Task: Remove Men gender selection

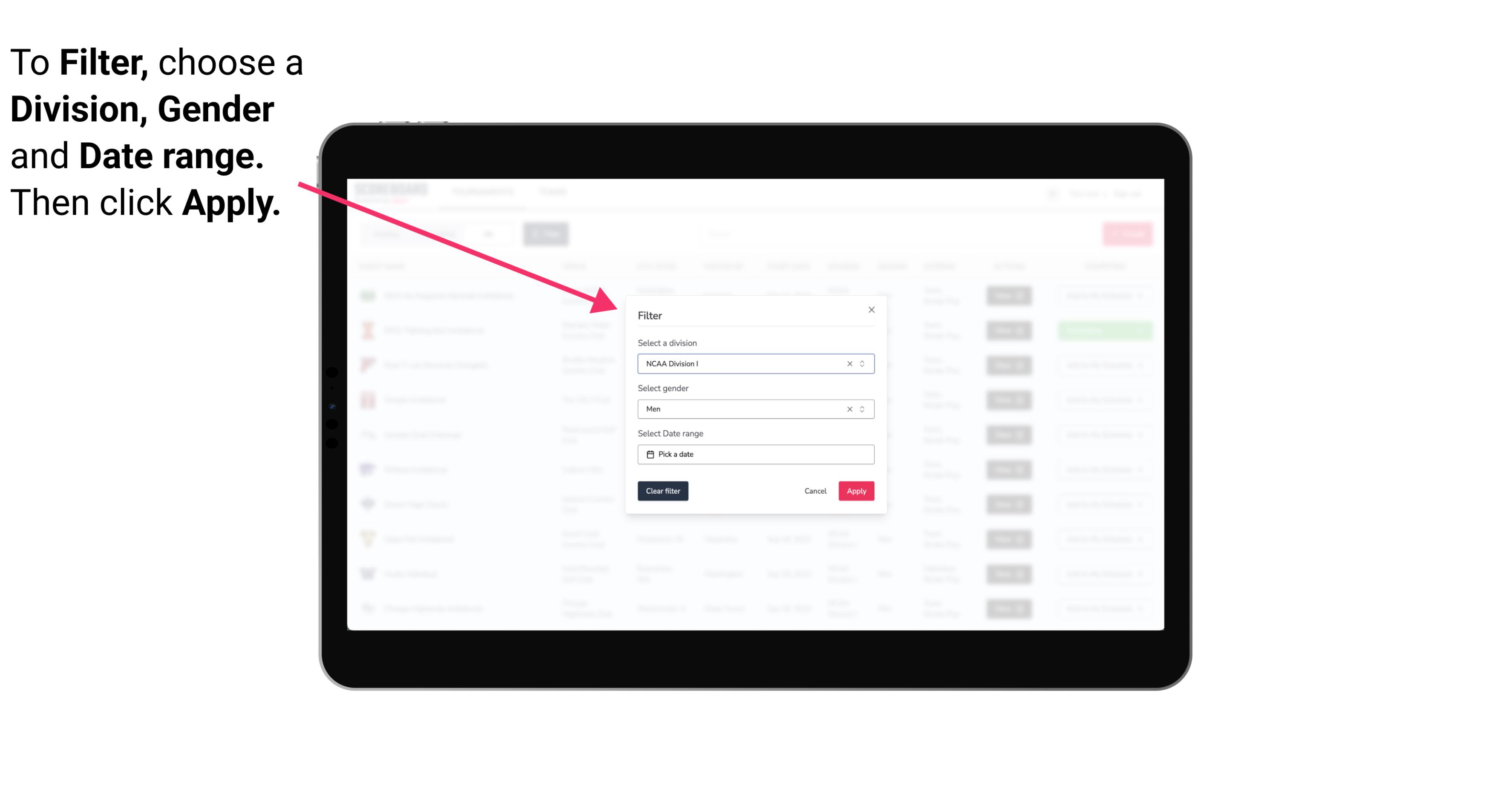Action: click(x=850, y=409)
